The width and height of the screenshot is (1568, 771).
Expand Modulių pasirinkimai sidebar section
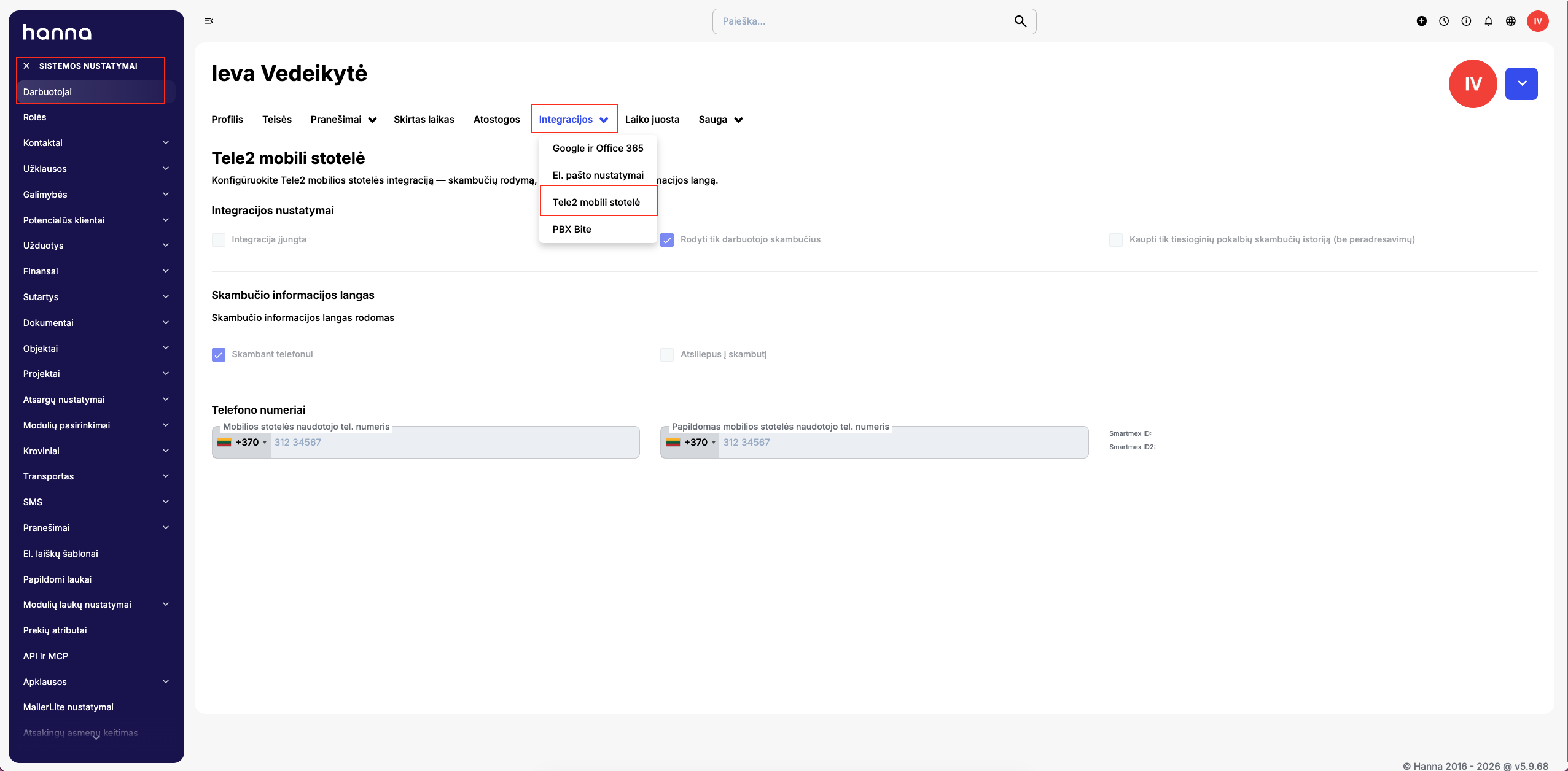point(96,425)
